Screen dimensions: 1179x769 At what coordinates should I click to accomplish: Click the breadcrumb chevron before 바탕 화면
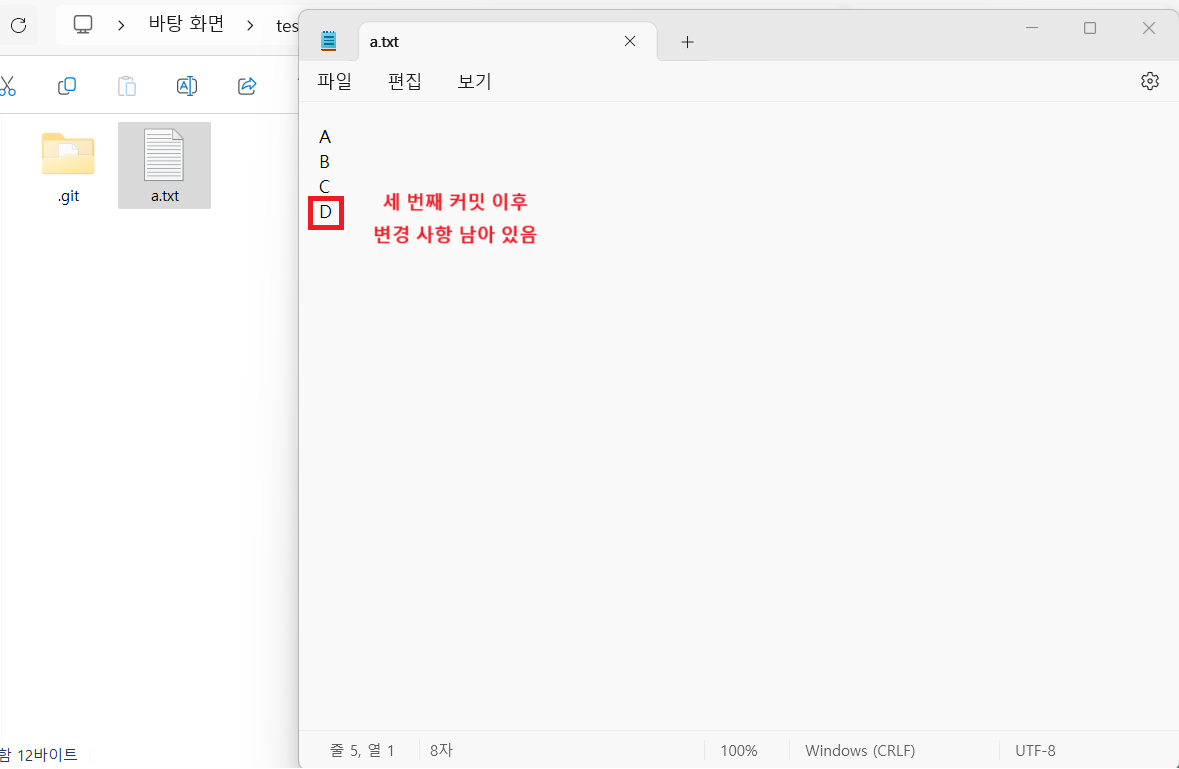click(x=120, y=25)
